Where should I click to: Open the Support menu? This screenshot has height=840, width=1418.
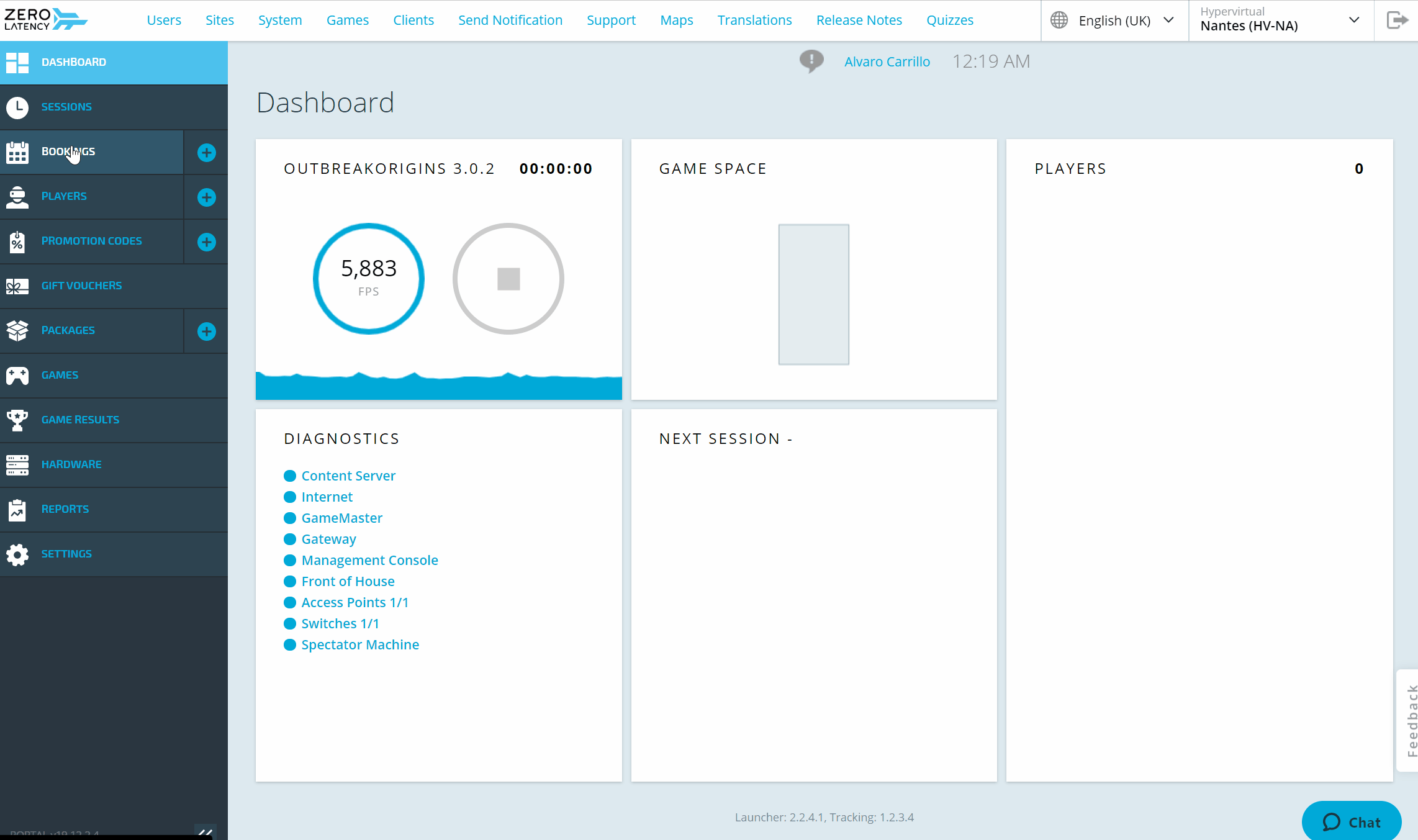click(x=612, y=20)
